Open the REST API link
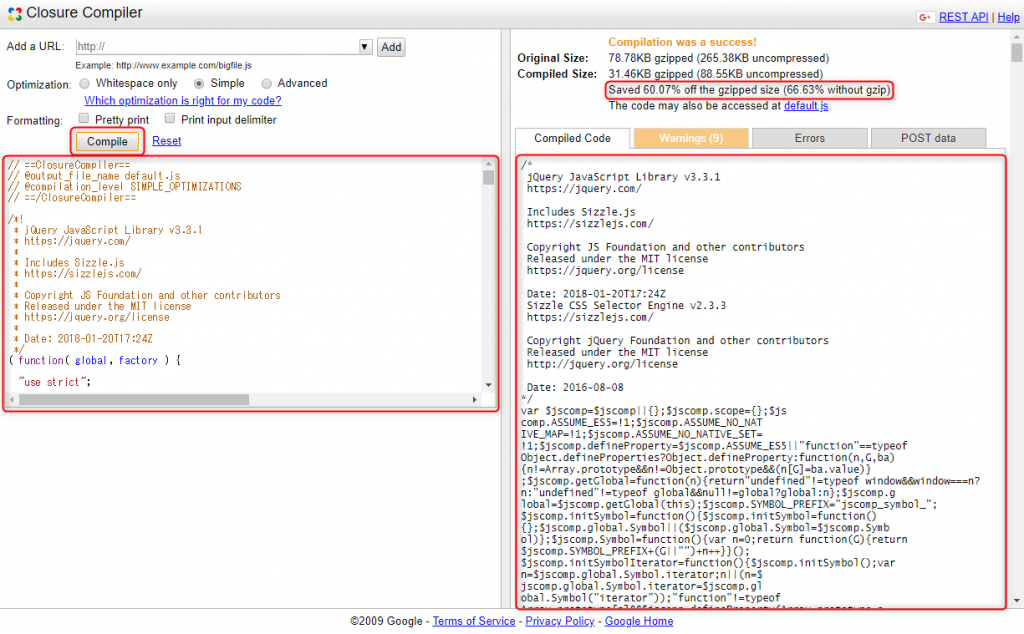This screenshot has height=634, width=1024. (x=963, y=17)
